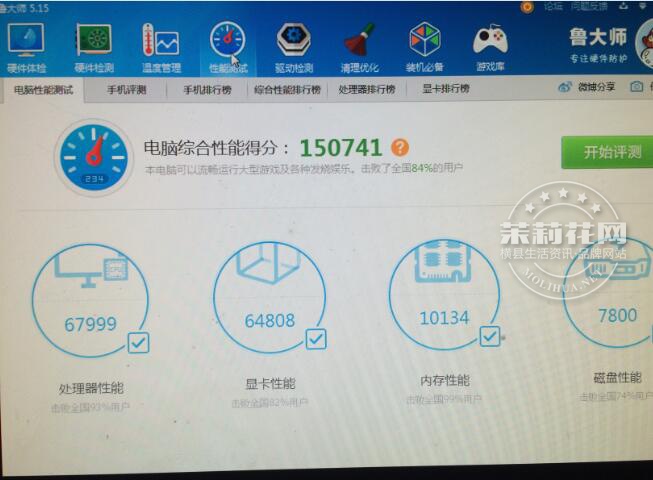The width and height of the screenshot is (653, 480).
Task: Click the graphics score 64808
Action: [269, 320]
